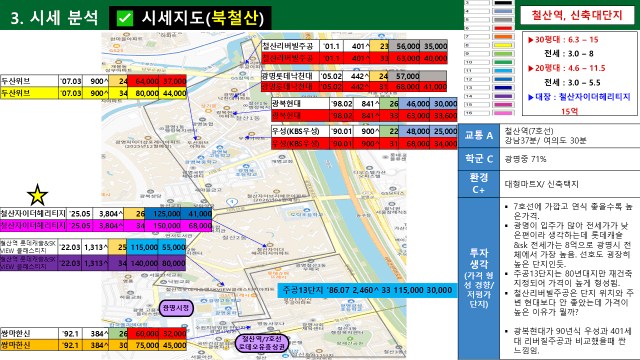Click the 철산역, 신축대단지 title box
The height and width of the screenshot is (360, 640).
coord(577,16)
